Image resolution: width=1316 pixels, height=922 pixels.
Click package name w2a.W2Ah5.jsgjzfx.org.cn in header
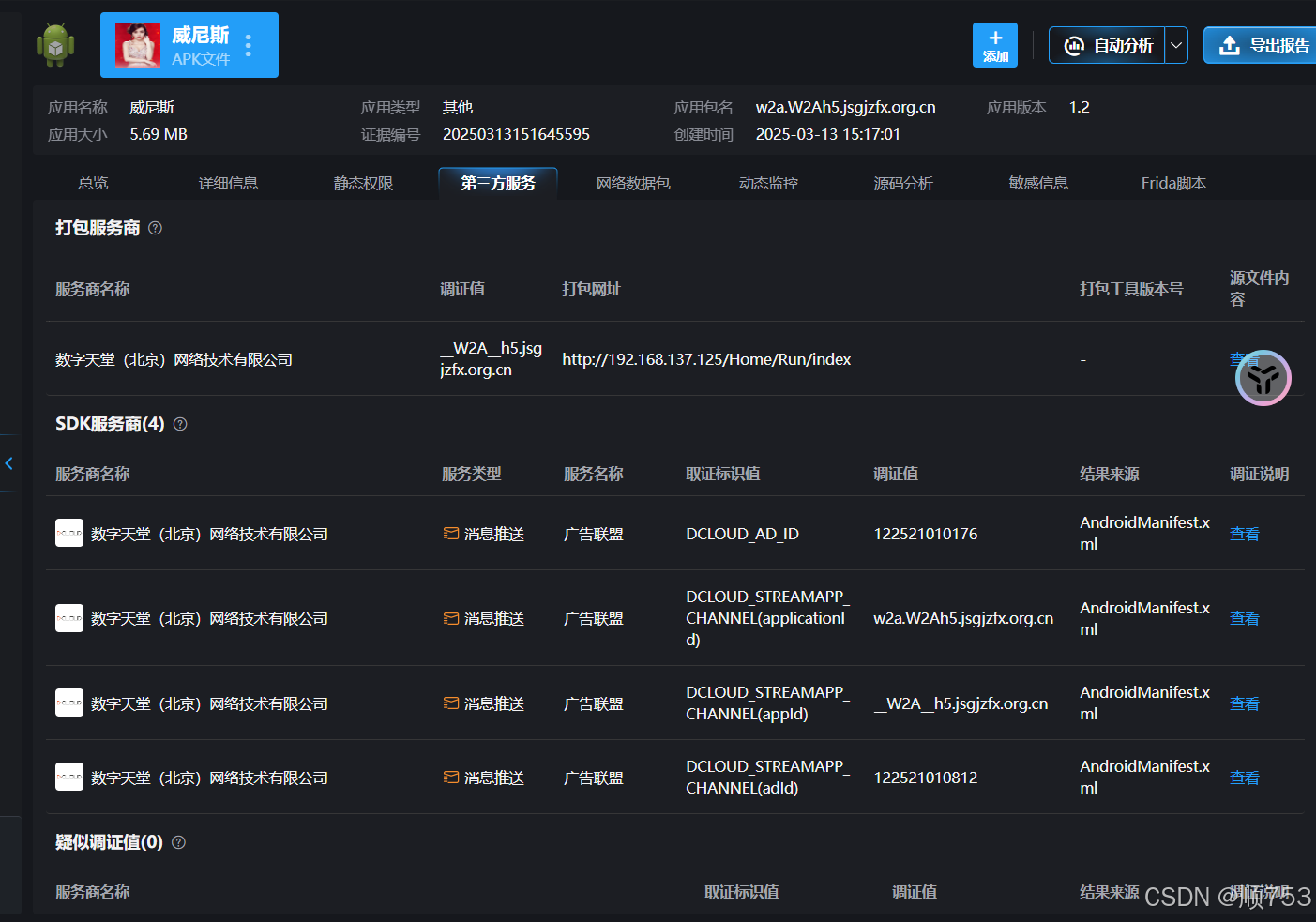pos(845,107)
